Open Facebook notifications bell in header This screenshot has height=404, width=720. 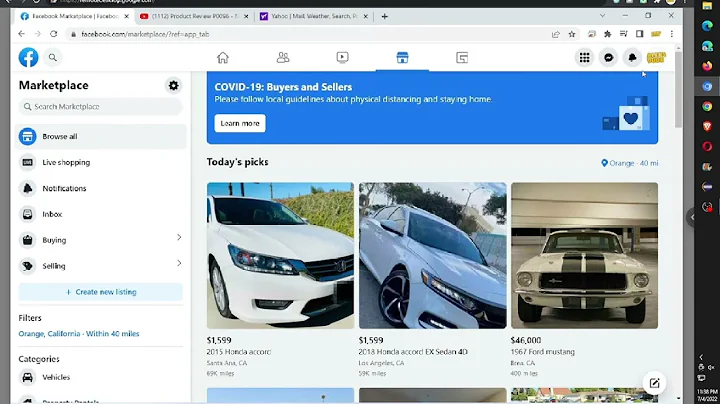(x=632, y=57)
